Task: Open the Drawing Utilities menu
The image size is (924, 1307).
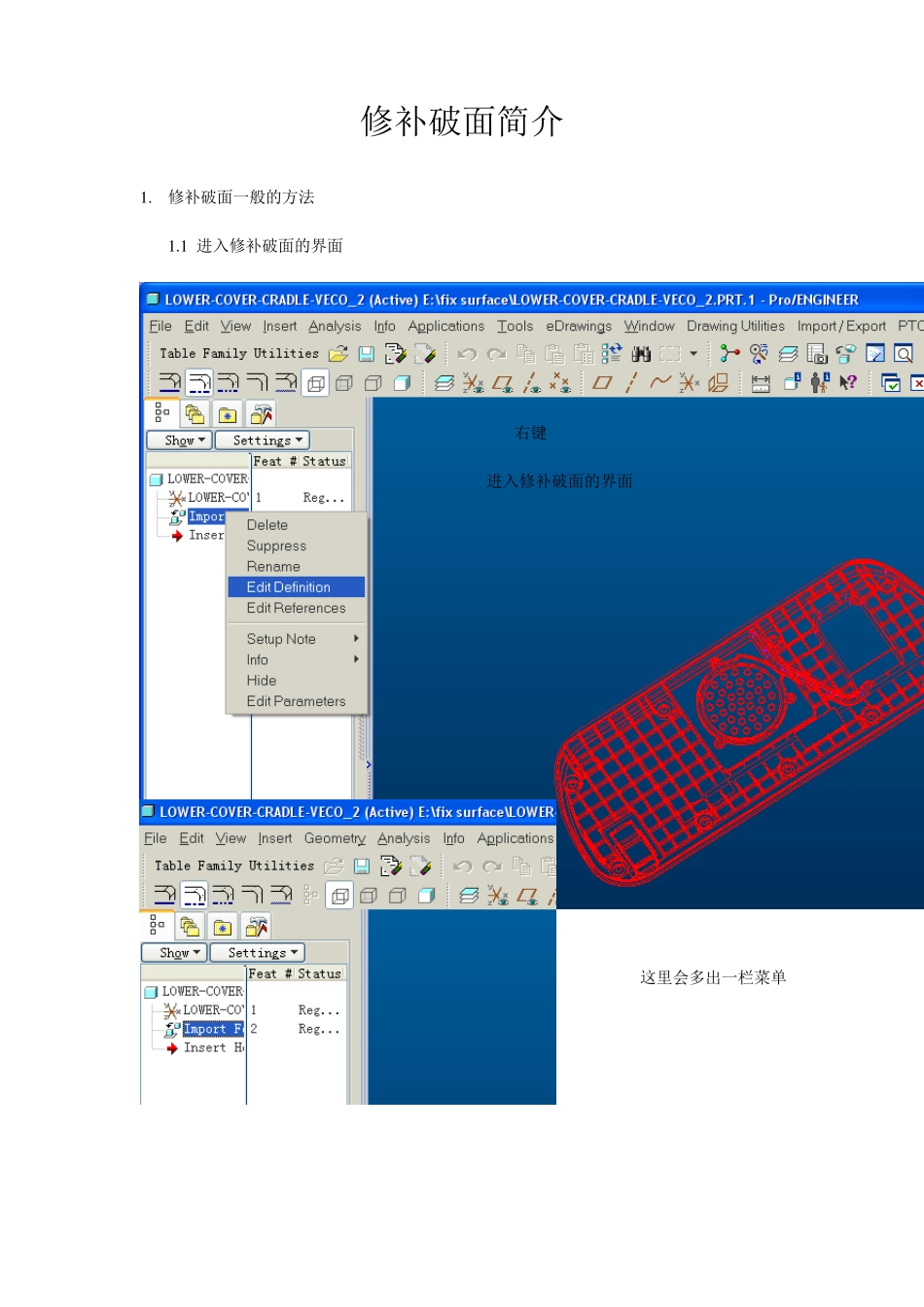Action: point(735,327)
